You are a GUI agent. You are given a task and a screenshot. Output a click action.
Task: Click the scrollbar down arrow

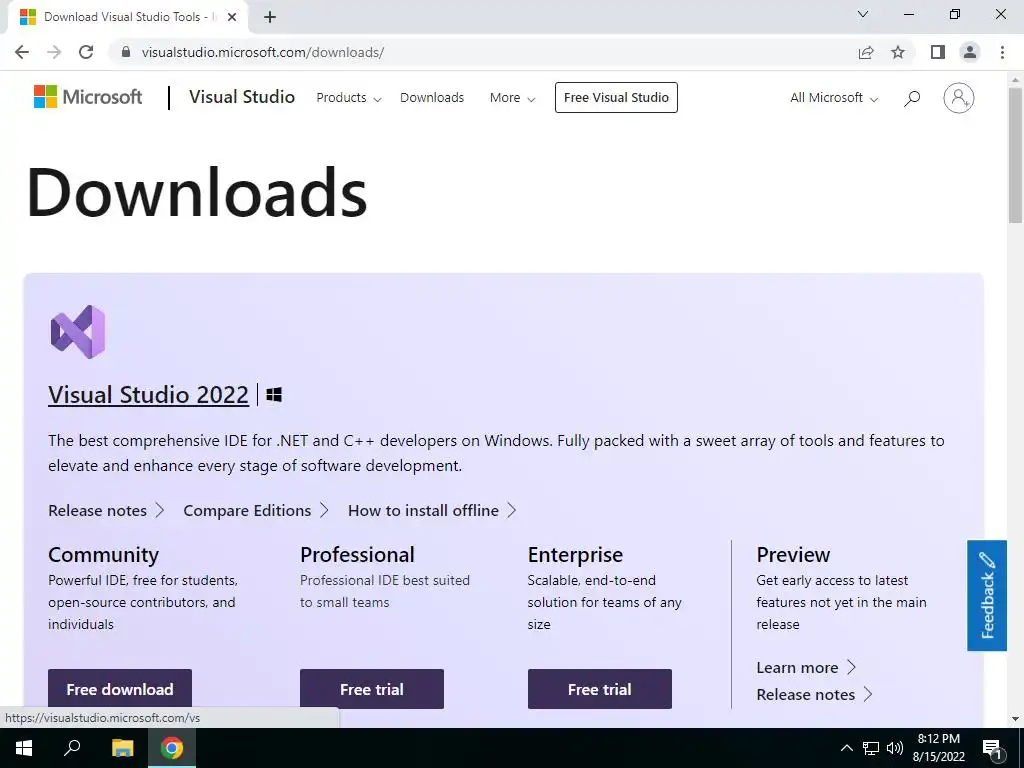click(1016, 719)
